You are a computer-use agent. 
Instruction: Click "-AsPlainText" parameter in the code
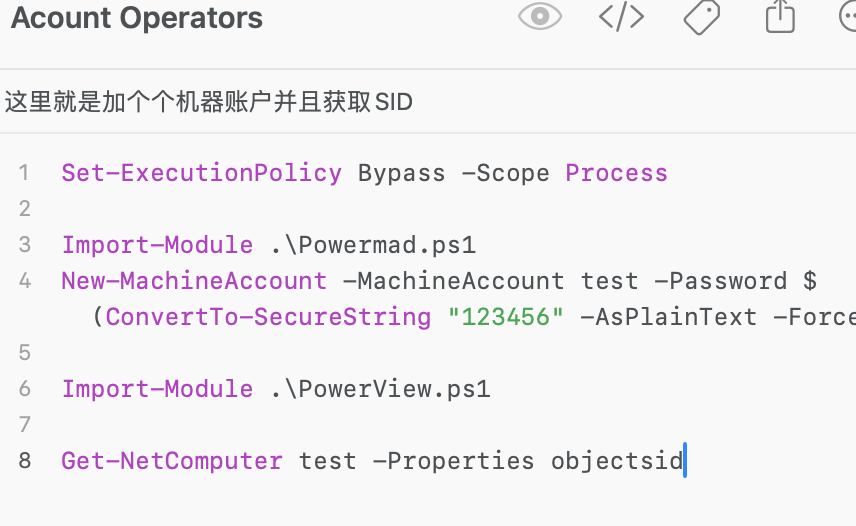pos(668,317)
